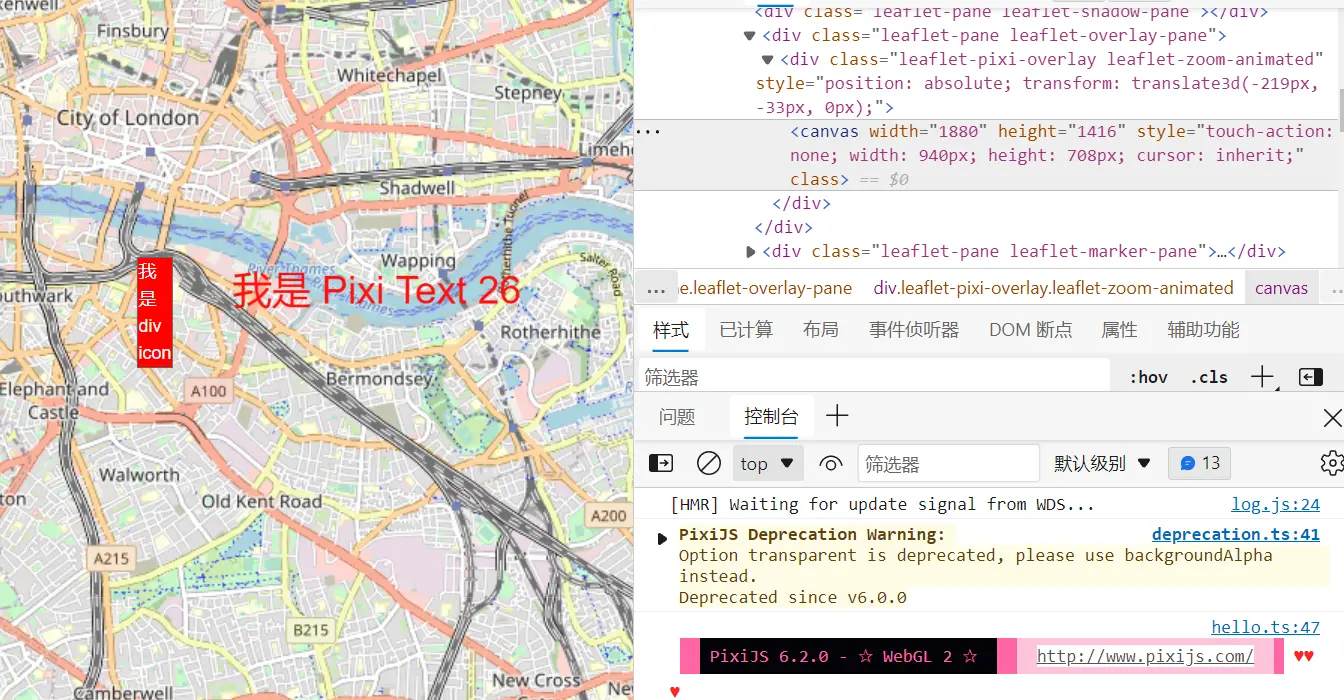This screenshot has height=700, width=1344.
Task: Open the 属性 tab
Action: (1119, 330)
